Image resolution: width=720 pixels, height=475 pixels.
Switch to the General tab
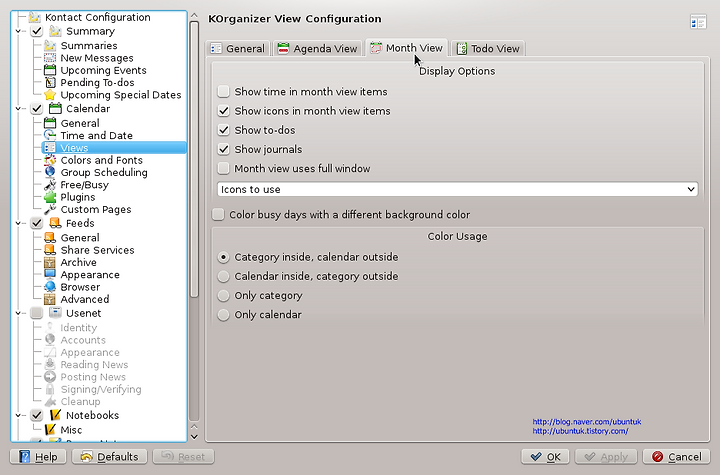pyautogui.click(x=238, y=49)
